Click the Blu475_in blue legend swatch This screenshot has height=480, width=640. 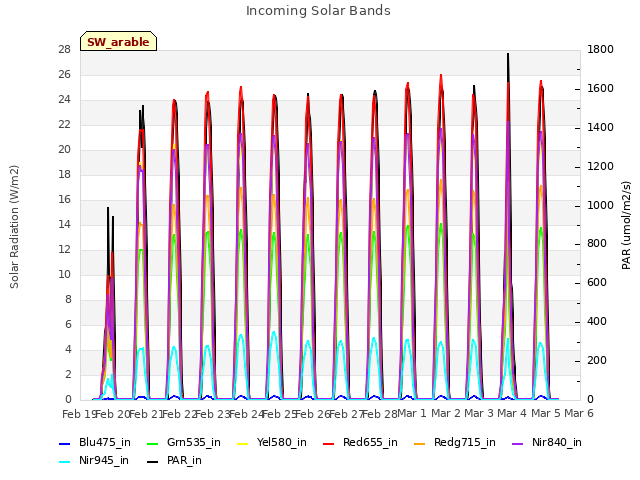coord(64,443)
